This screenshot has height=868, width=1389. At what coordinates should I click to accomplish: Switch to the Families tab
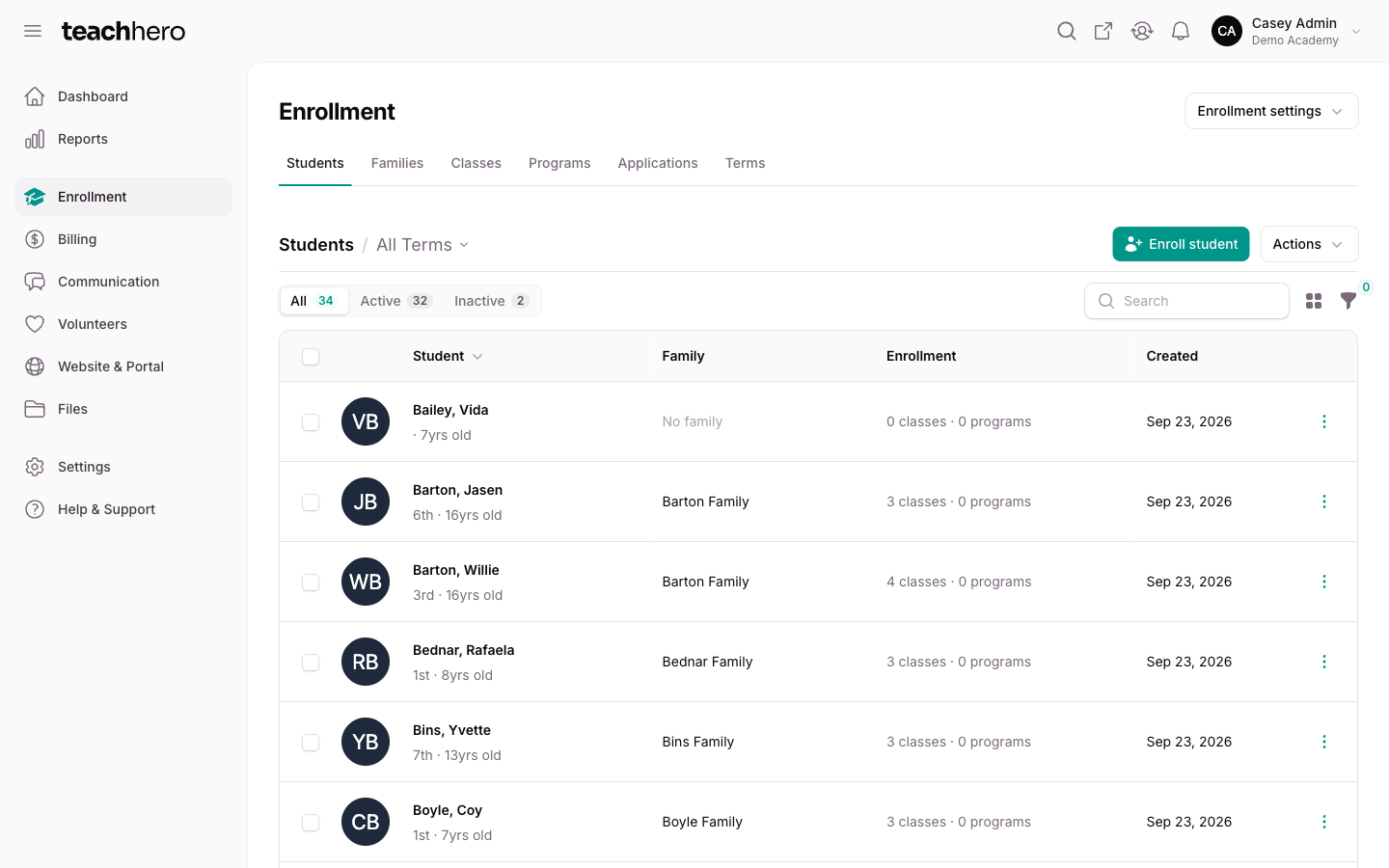(397, 163)
